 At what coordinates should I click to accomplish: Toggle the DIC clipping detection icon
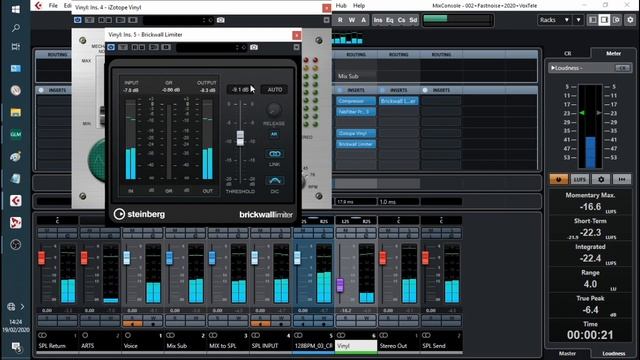pyautogui.click(x=275, y=180)
